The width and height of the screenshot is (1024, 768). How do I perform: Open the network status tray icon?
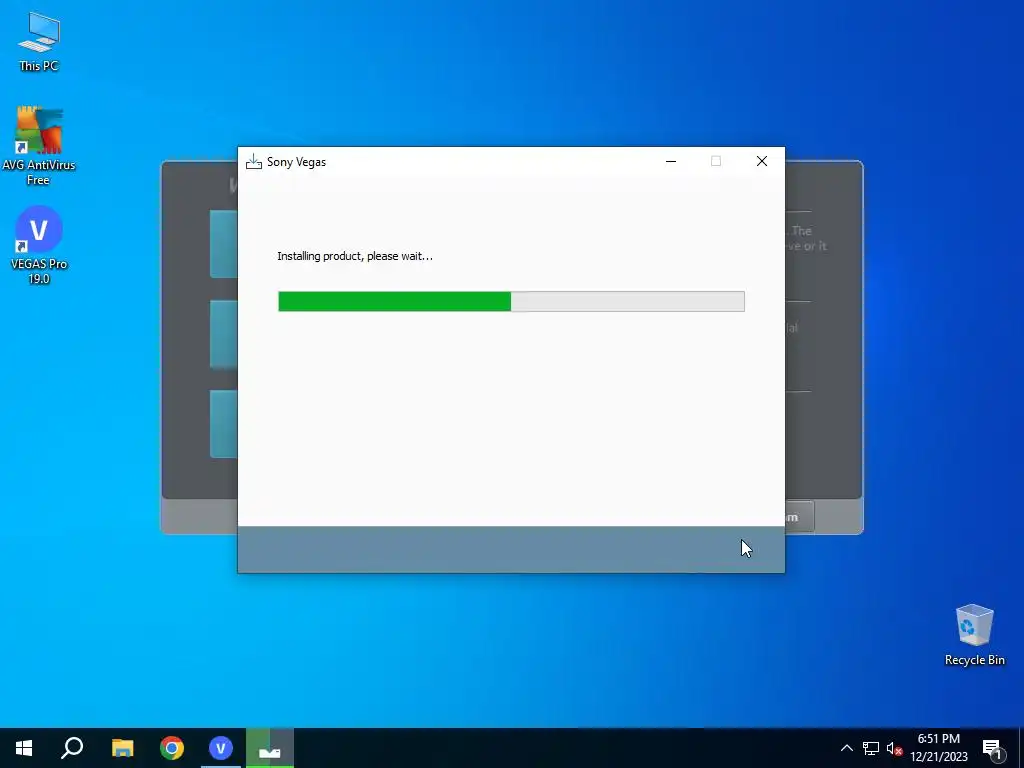click(871, 748)
